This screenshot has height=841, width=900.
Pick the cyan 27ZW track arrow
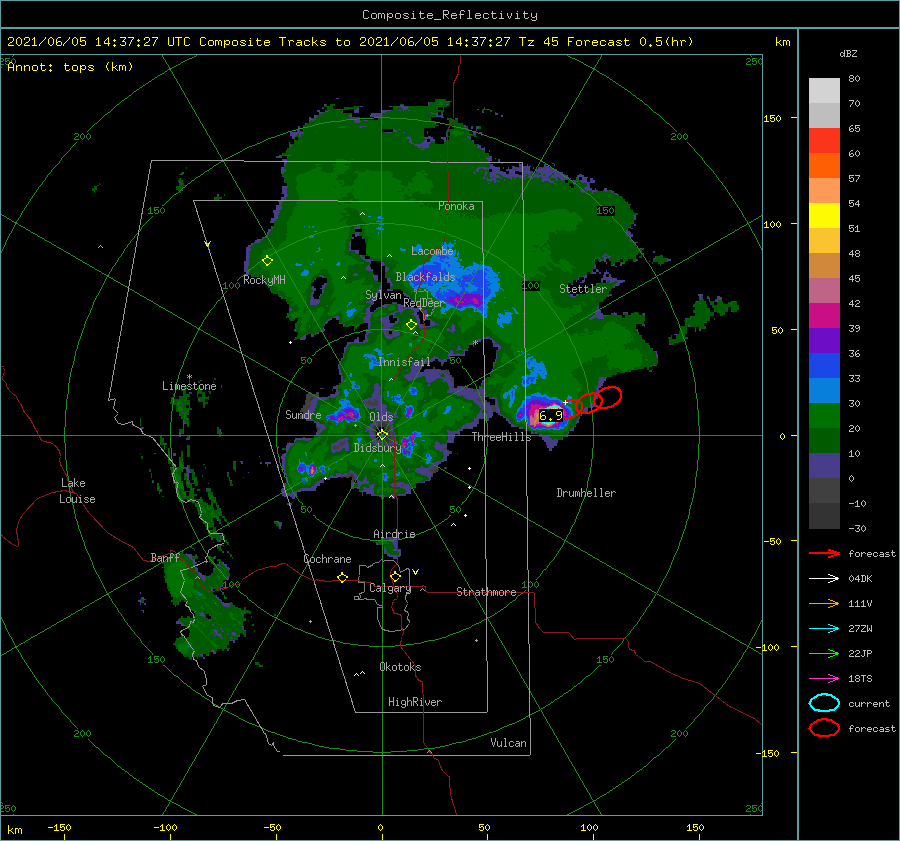click(x=824, y=629)
